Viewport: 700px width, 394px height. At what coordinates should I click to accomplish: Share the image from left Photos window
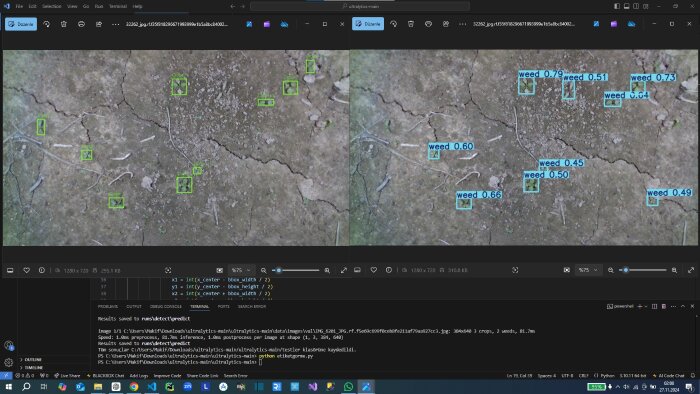(99, 24)
